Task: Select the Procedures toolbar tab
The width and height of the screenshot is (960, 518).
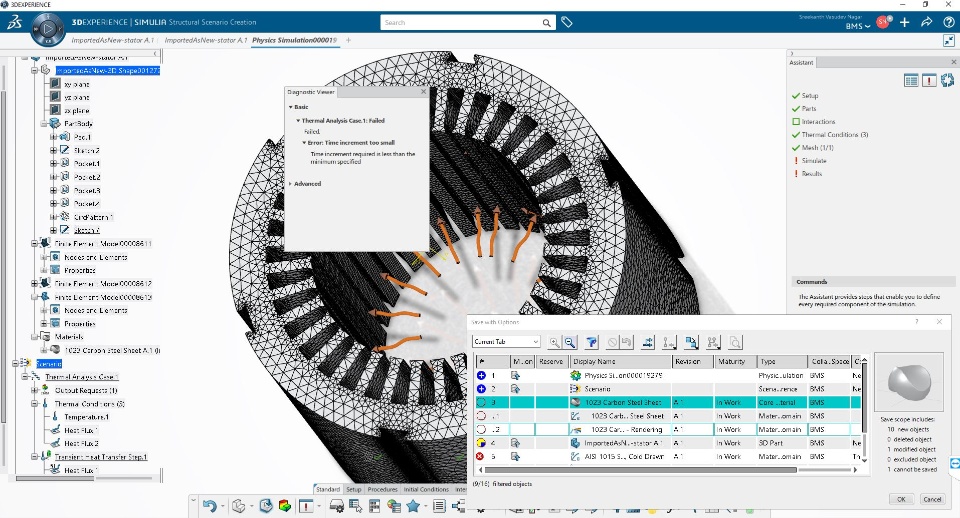Action: [x=383, y=489]
